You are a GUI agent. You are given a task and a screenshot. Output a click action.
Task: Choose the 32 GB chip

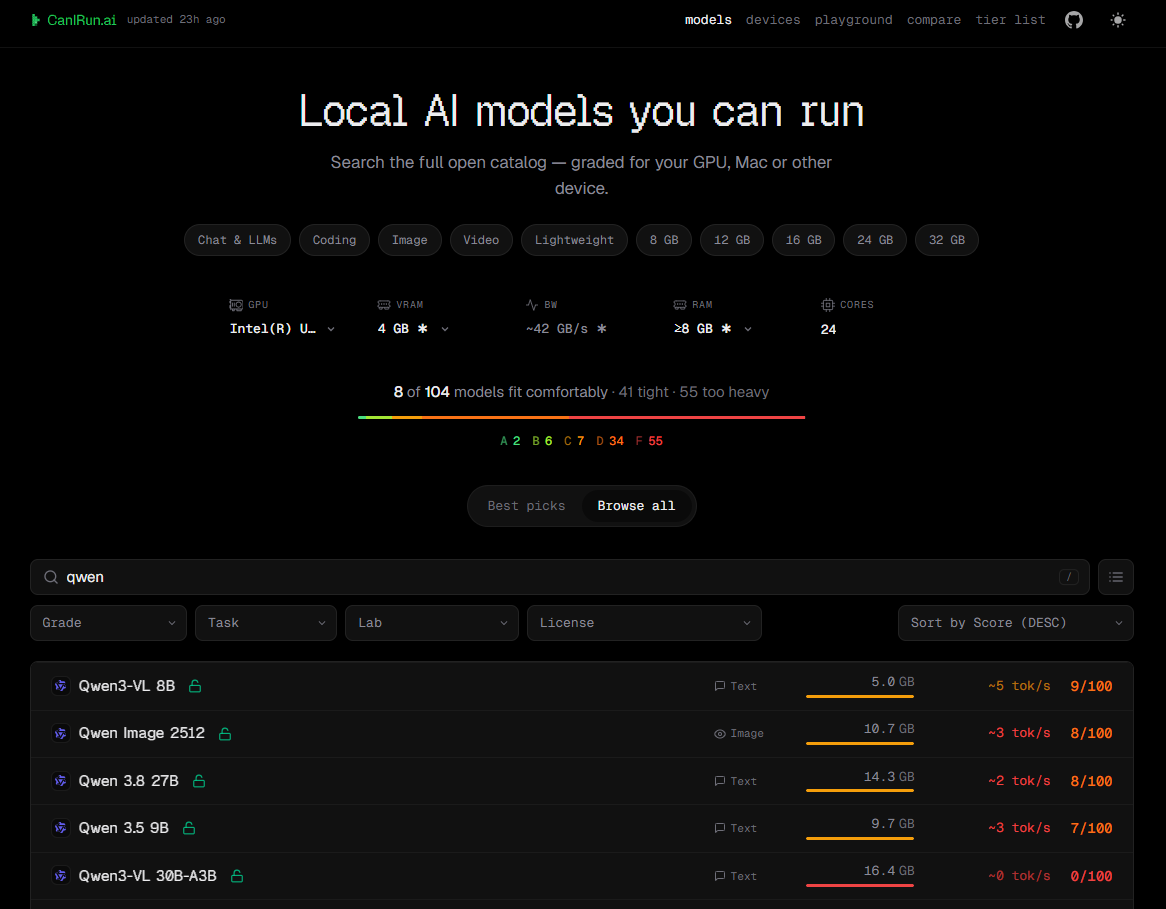[x=947, y=240]
